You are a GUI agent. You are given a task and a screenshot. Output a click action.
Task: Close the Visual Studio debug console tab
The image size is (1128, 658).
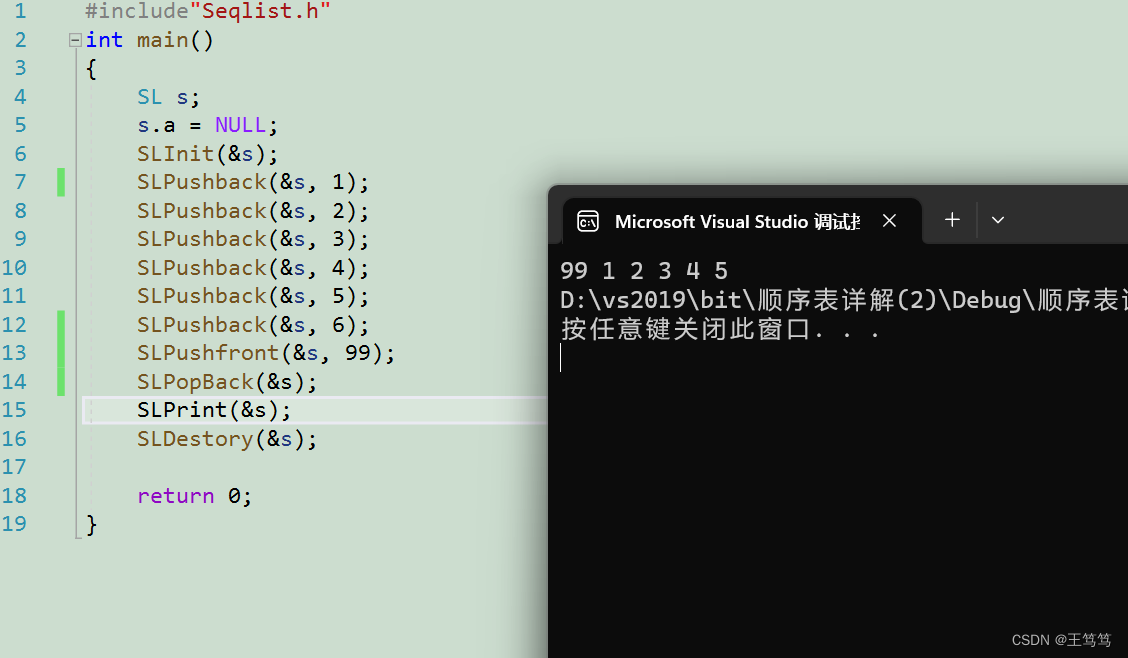pyautogui.click(x=890, y=221)
